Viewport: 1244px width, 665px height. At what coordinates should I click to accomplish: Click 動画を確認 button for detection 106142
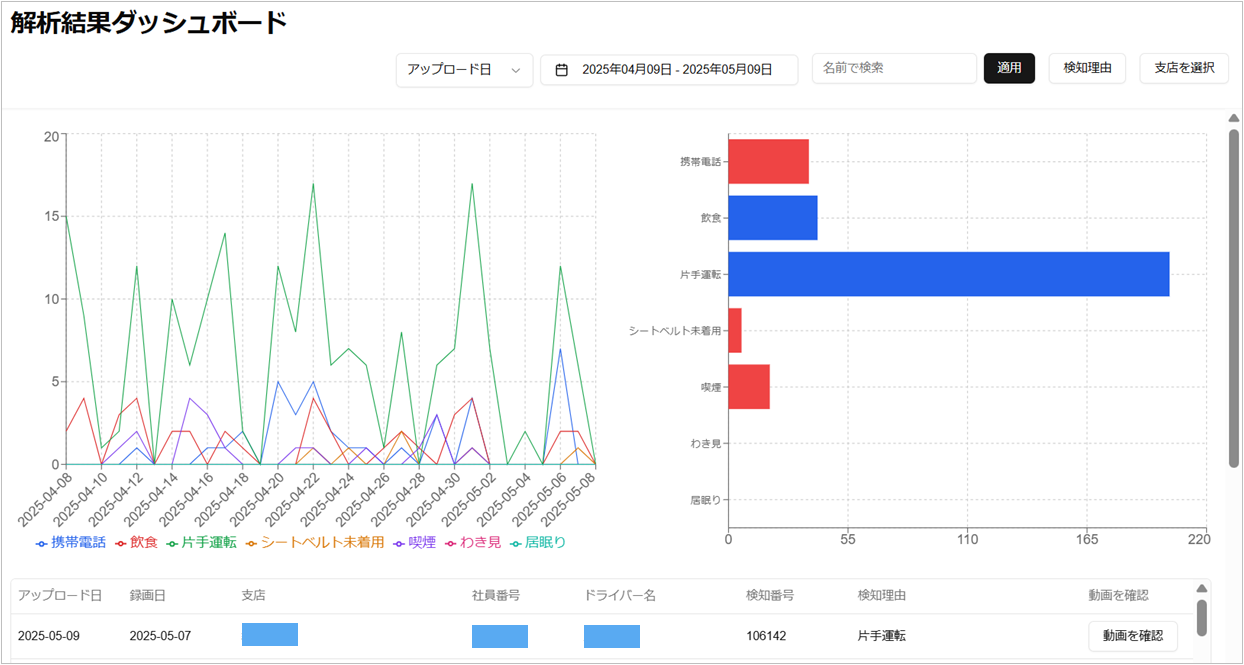click(1132, 636)
